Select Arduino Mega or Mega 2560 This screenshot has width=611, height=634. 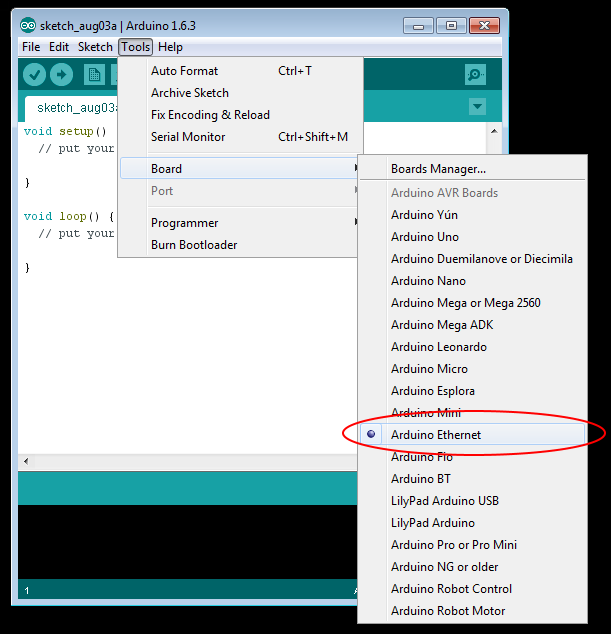(472, 303)
